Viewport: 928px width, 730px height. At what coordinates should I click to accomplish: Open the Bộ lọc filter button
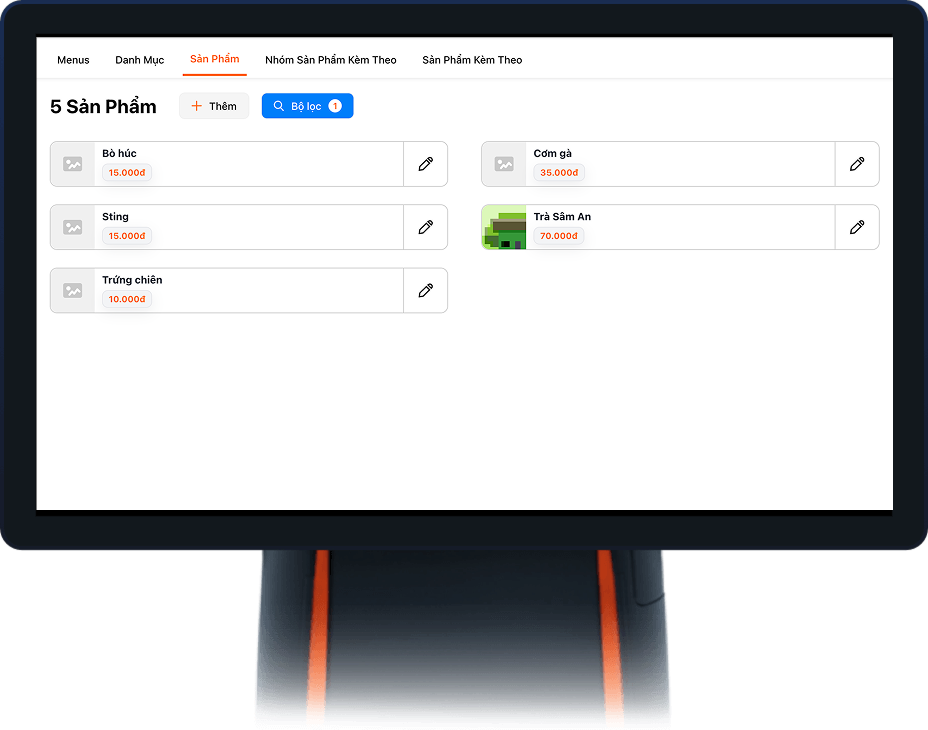click(x=307, y=106)
